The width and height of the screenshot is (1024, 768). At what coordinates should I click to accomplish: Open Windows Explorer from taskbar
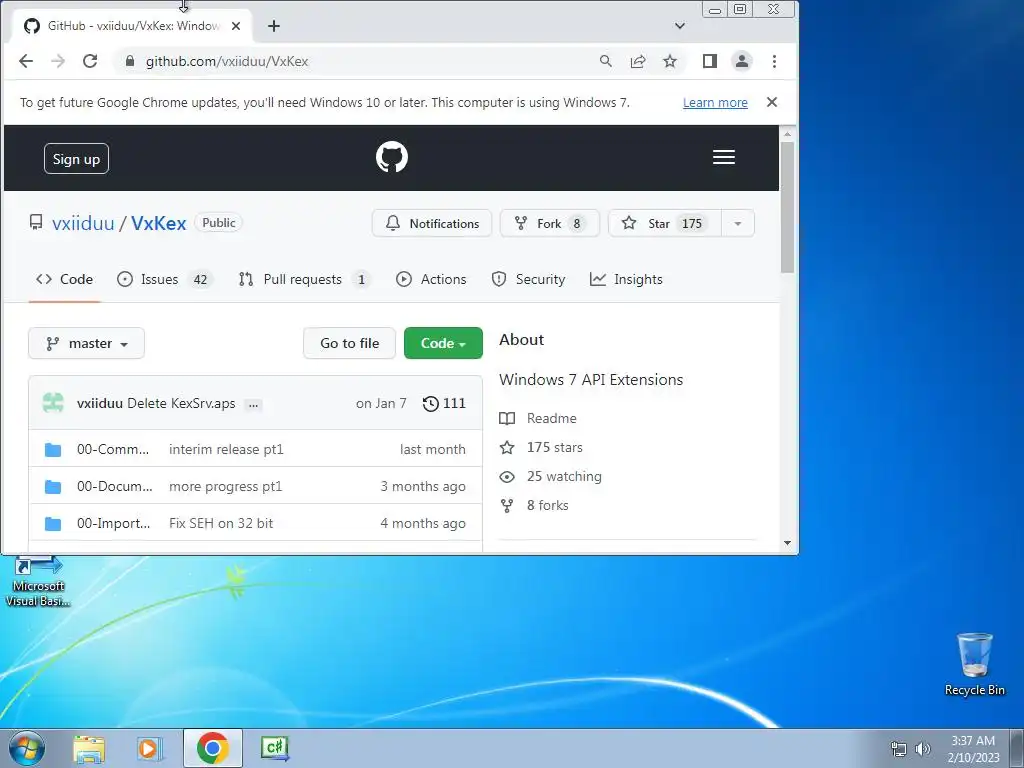point(89,748)
